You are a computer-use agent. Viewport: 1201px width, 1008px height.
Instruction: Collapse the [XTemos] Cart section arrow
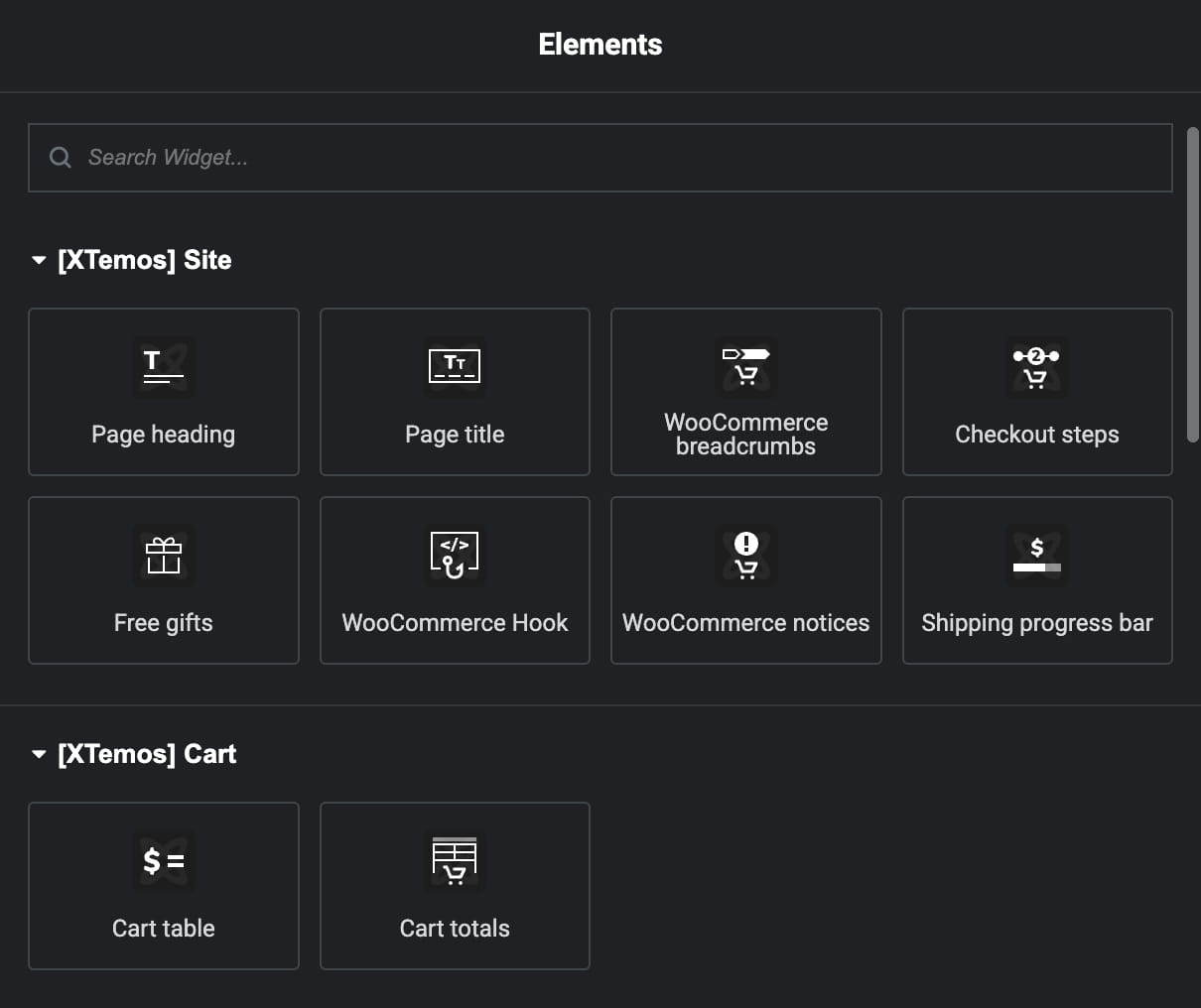coord(39,754)
